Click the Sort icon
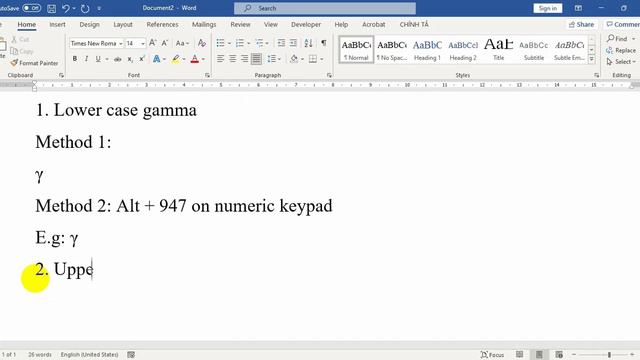640x360 pixels. tap(309, 43)
